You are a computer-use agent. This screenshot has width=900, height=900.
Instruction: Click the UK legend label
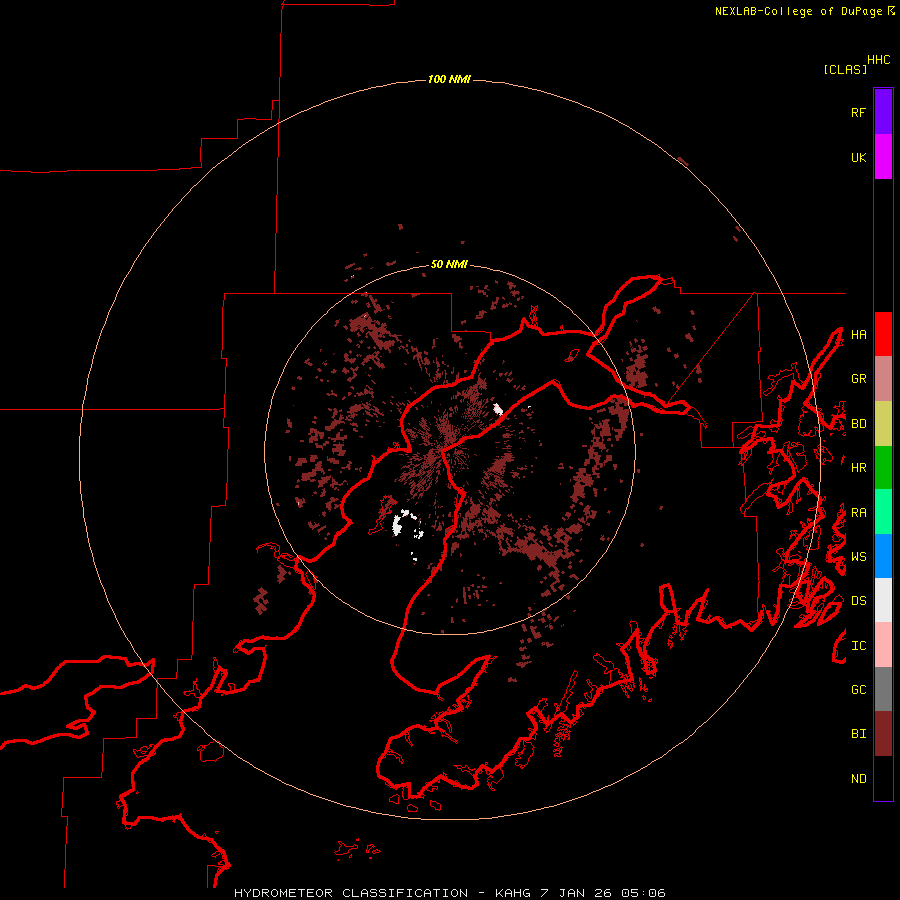click(x=858, y=157)
